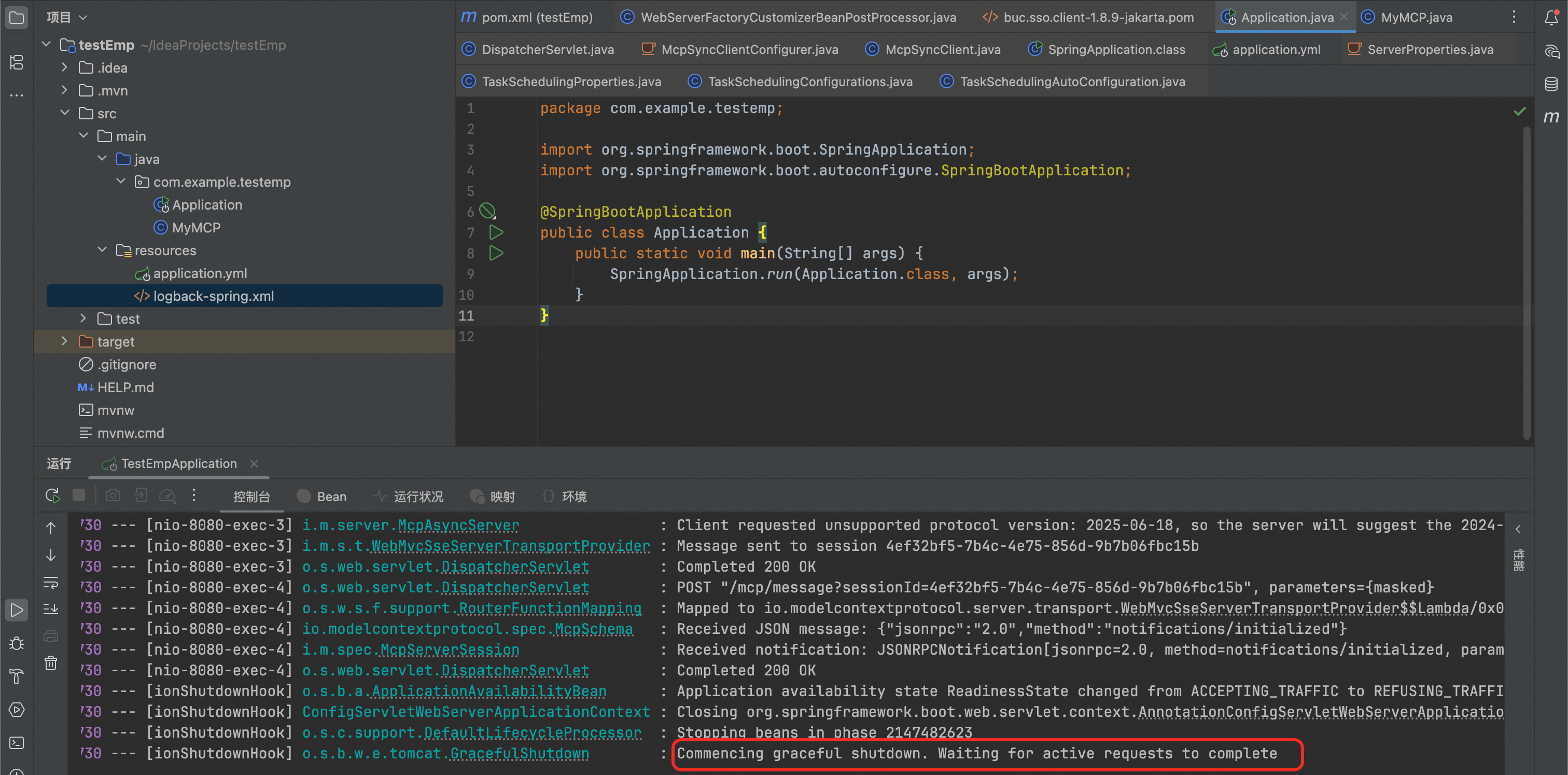Select the Health tab in Run panel
The width and height of the screenshot is (1568, 775).
(409, 497)
